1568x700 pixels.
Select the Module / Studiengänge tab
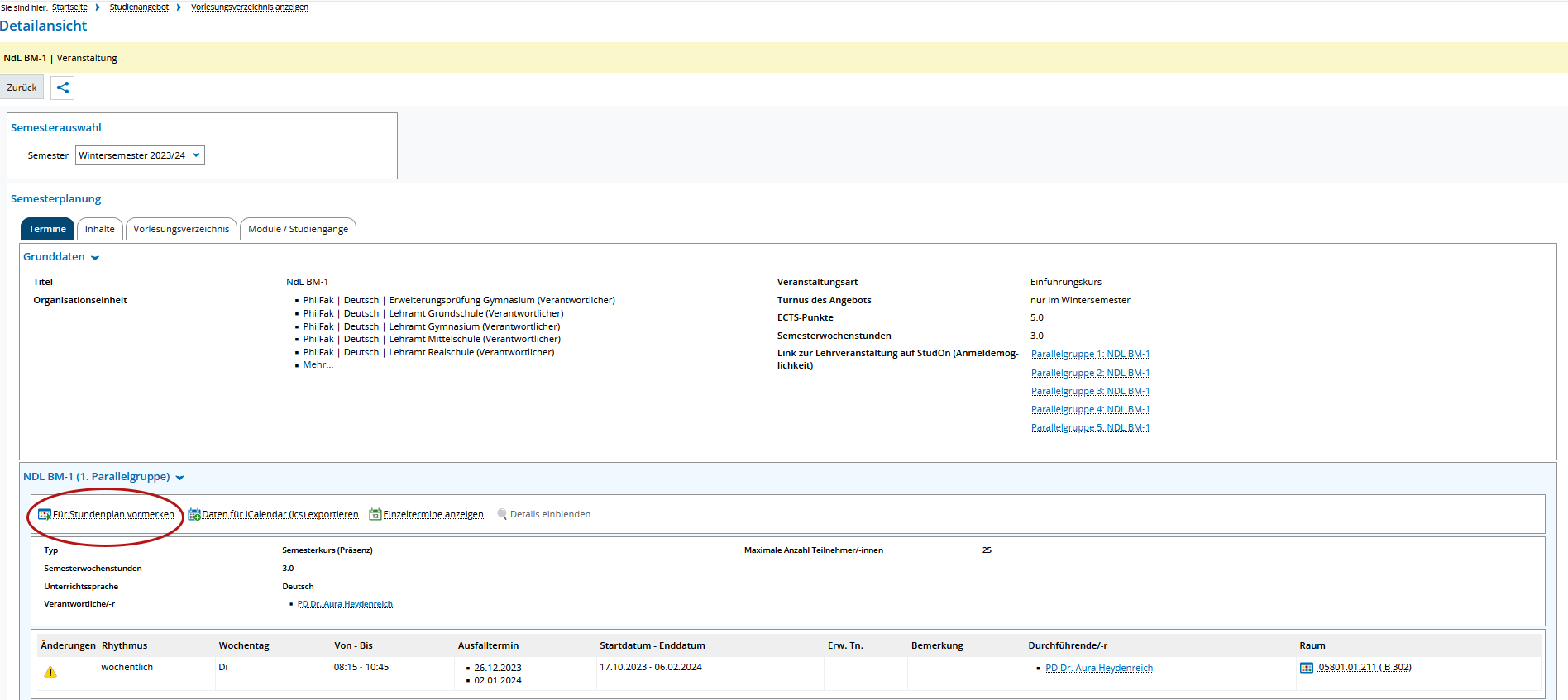[298, 229]
